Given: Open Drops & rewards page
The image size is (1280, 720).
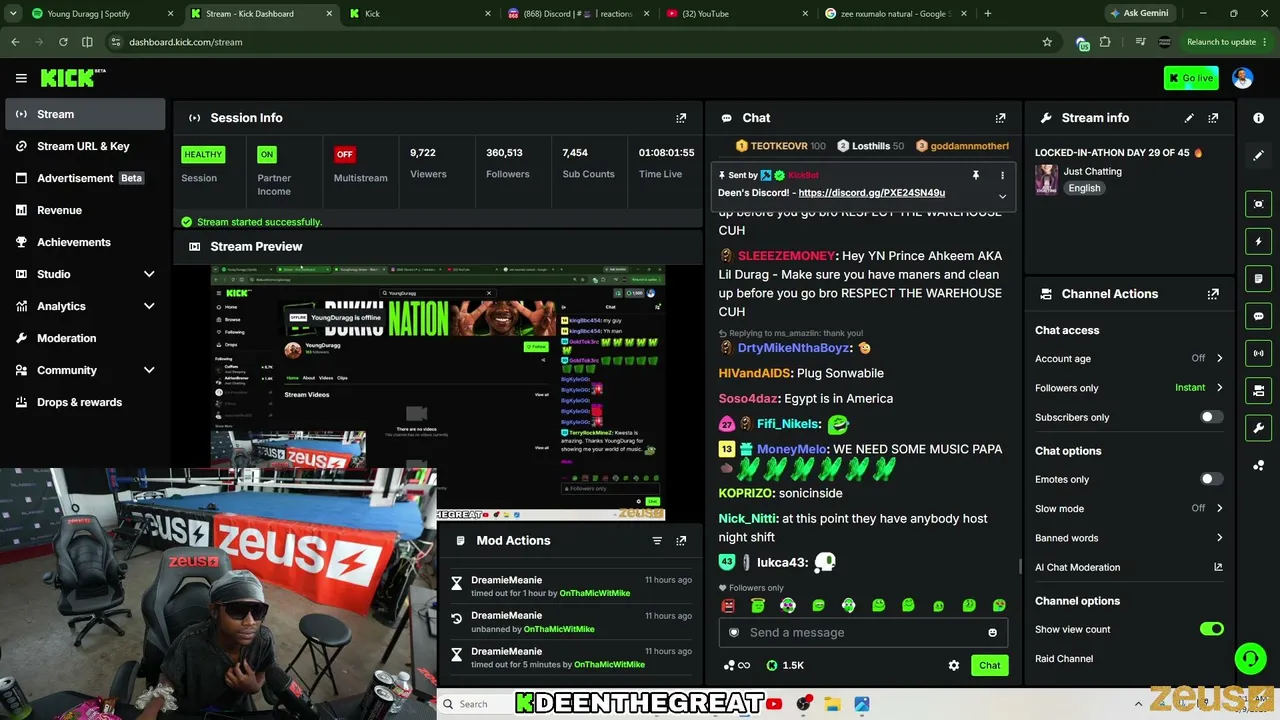Looking at the screenshot, I should [x=85, y=402].
